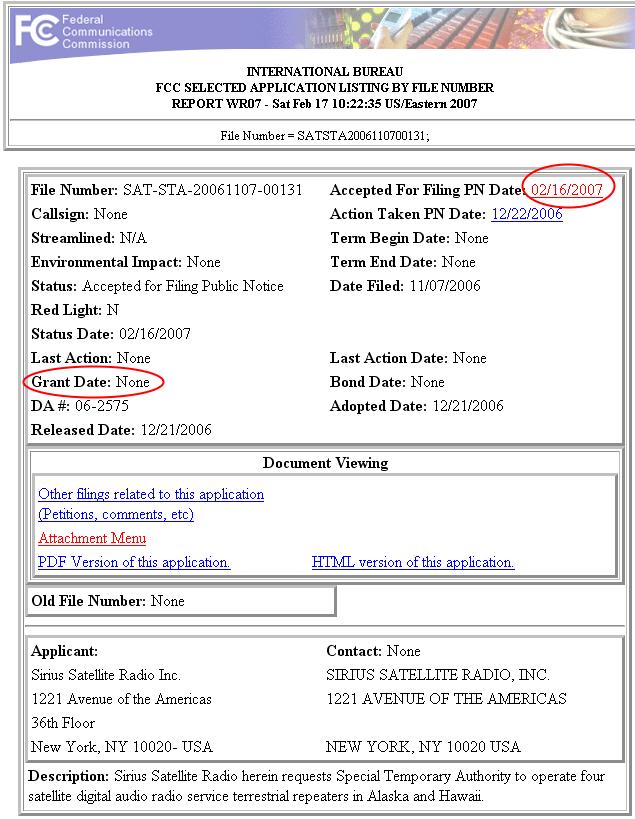Open PDF Version of this application
Image resolution: width=635 pixels, height=819 pixels.
coord(134,562)
